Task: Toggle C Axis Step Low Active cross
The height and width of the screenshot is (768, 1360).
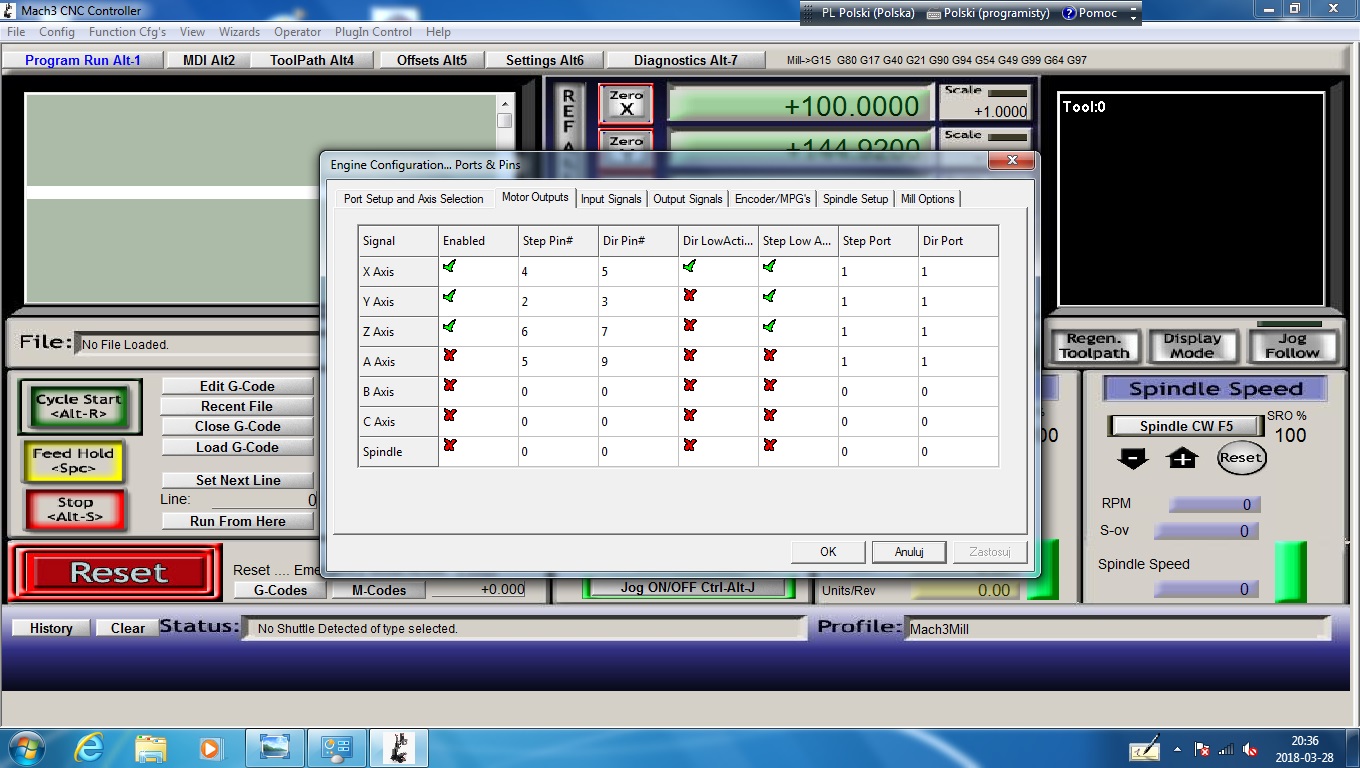Action: tap(770, 415)
